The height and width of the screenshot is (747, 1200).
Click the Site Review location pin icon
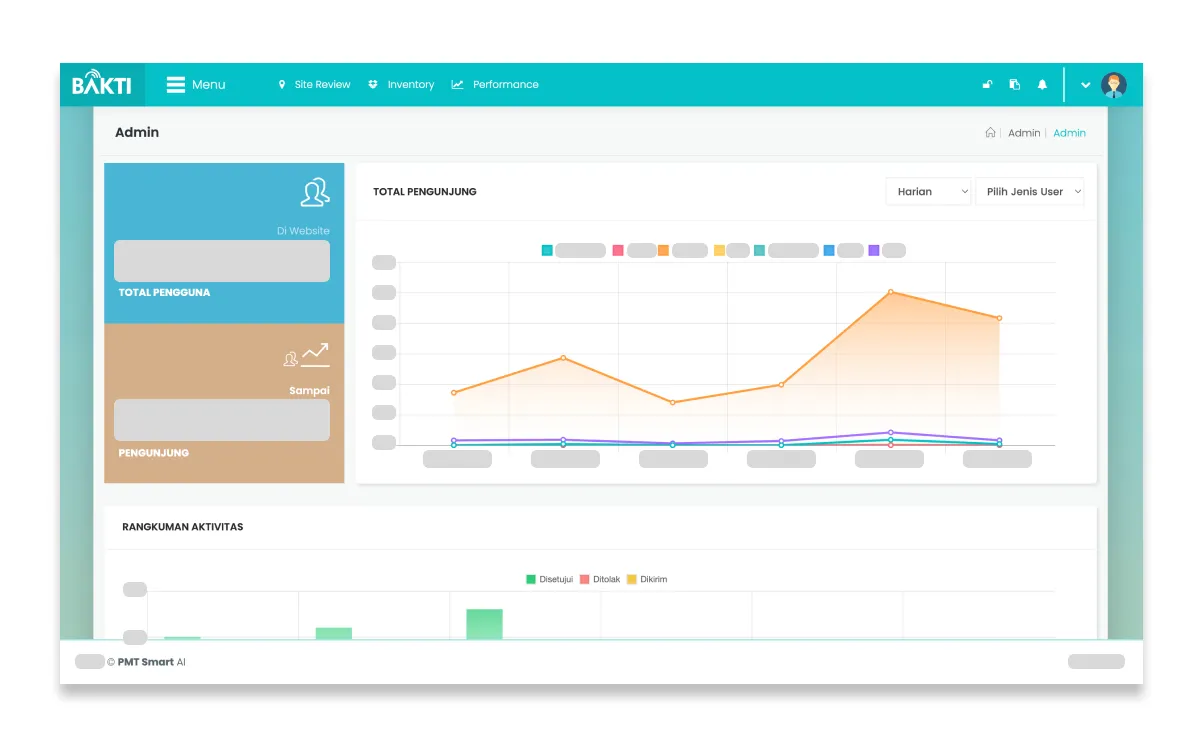(282, 84)
